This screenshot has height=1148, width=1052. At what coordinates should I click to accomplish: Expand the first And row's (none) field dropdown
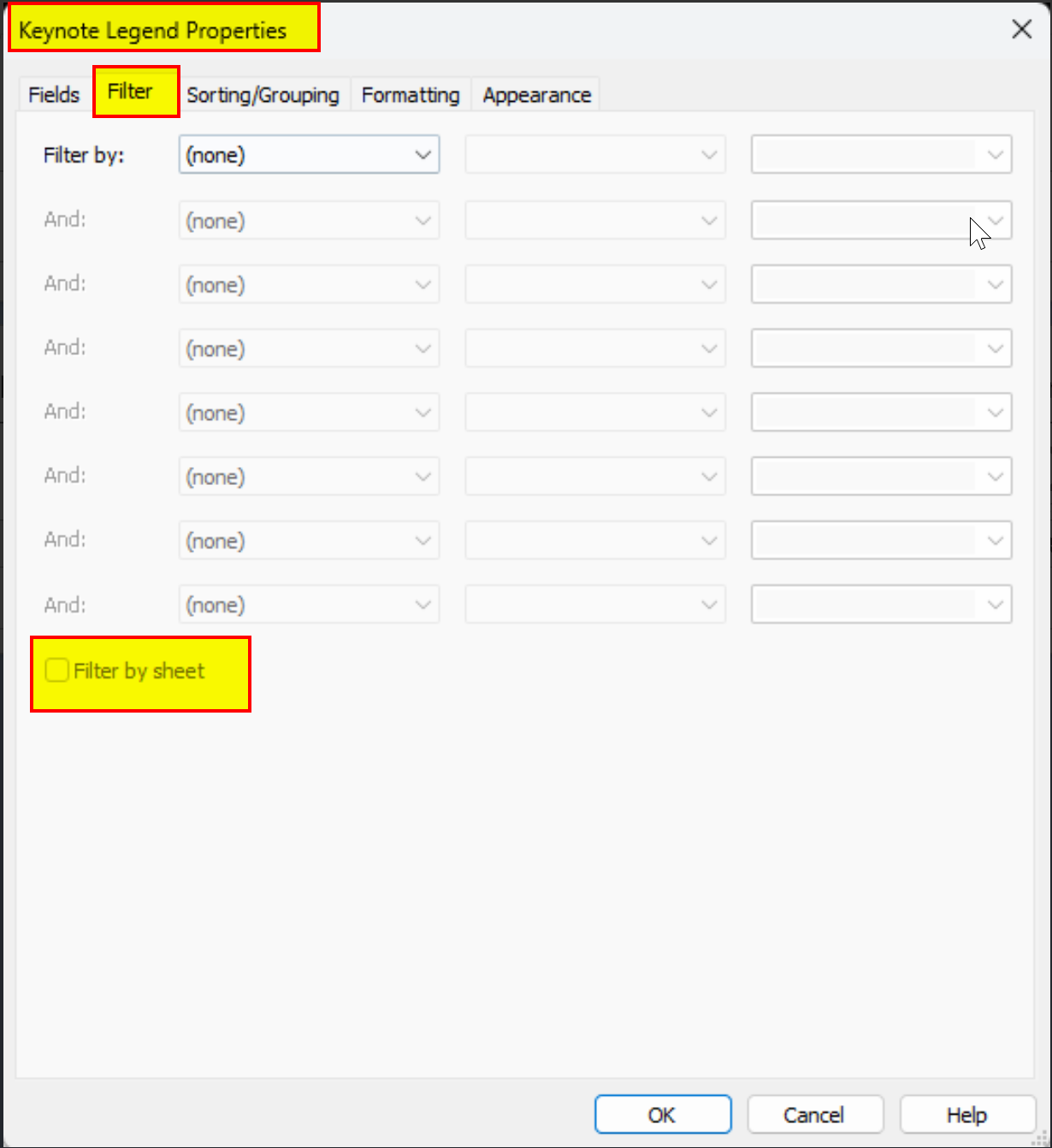(x=310, y=221)
